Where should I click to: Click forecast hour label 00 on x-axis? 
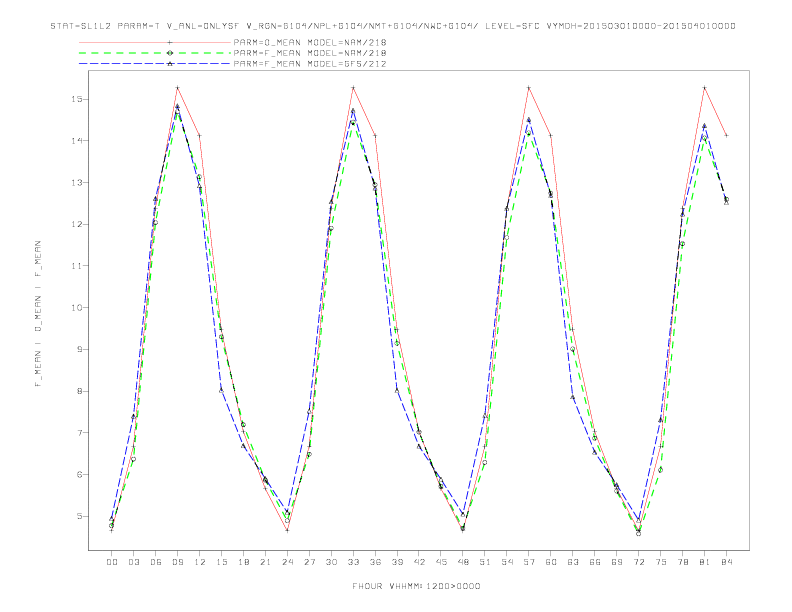pyautogui.click(x=112, y=562)
